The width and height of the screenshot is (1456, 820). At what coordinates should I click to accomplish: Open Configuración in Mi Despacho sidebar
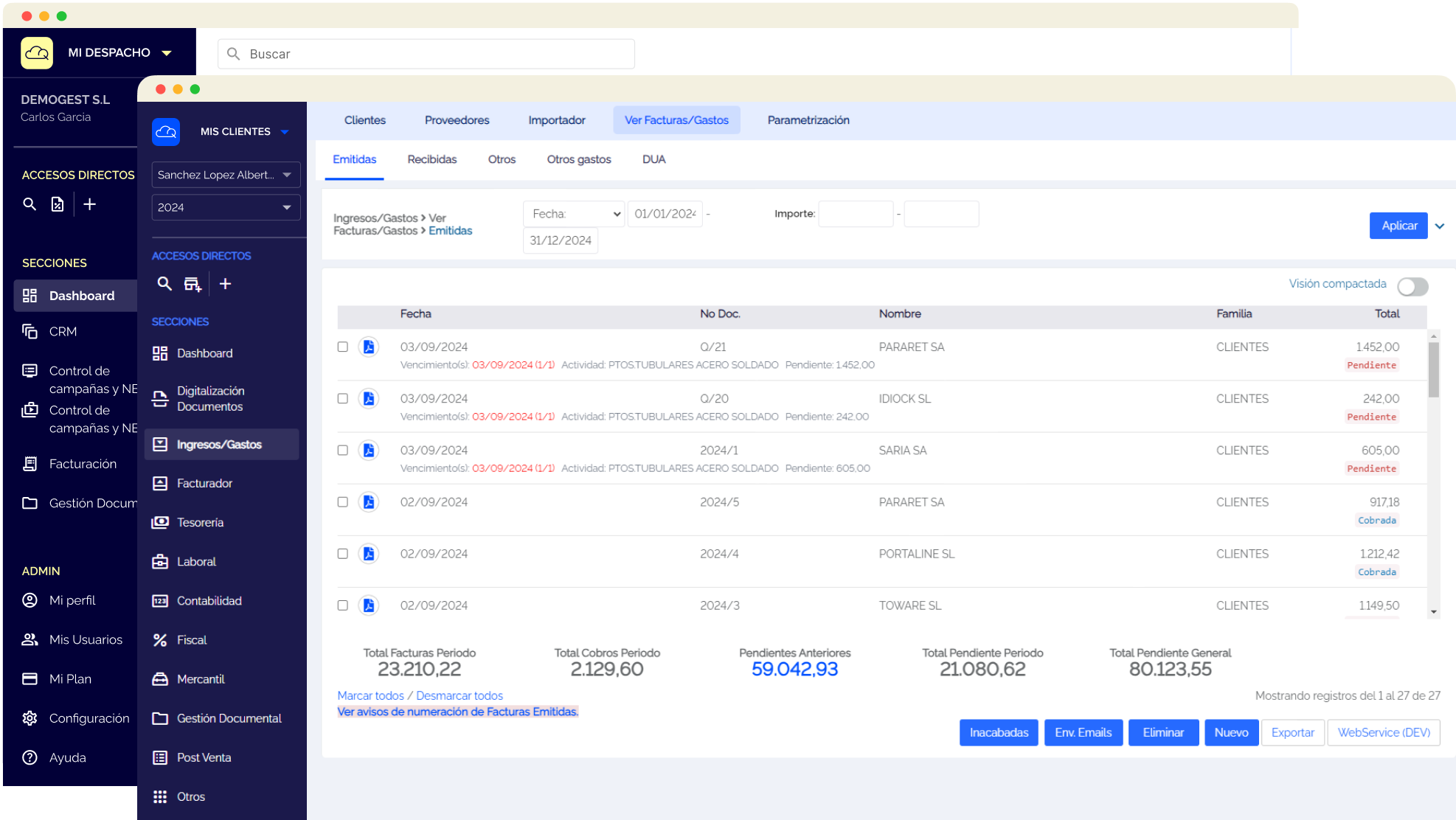[x=75, y=718]
